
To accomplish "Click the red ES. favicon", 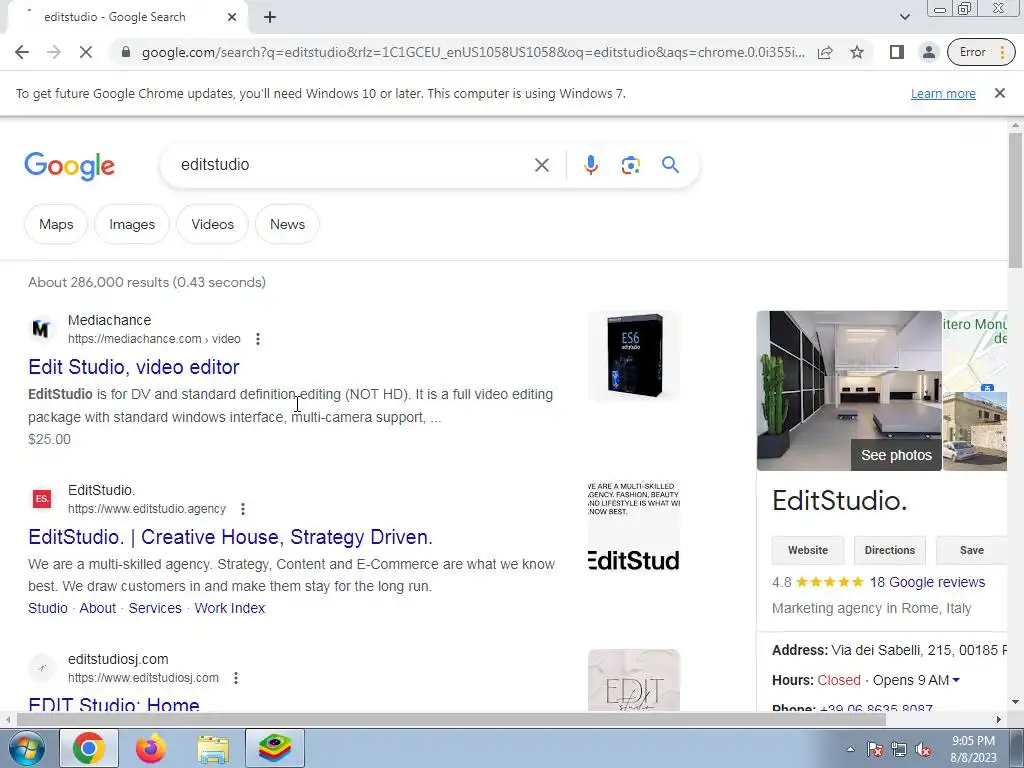I will [x=41, y=499].
